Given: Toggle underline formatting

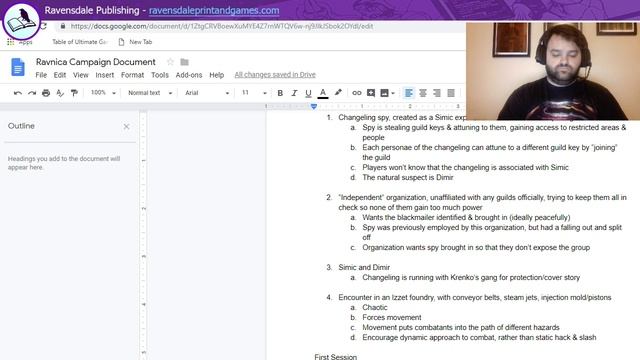Looking at the screenshot, I should coord(308,93).
